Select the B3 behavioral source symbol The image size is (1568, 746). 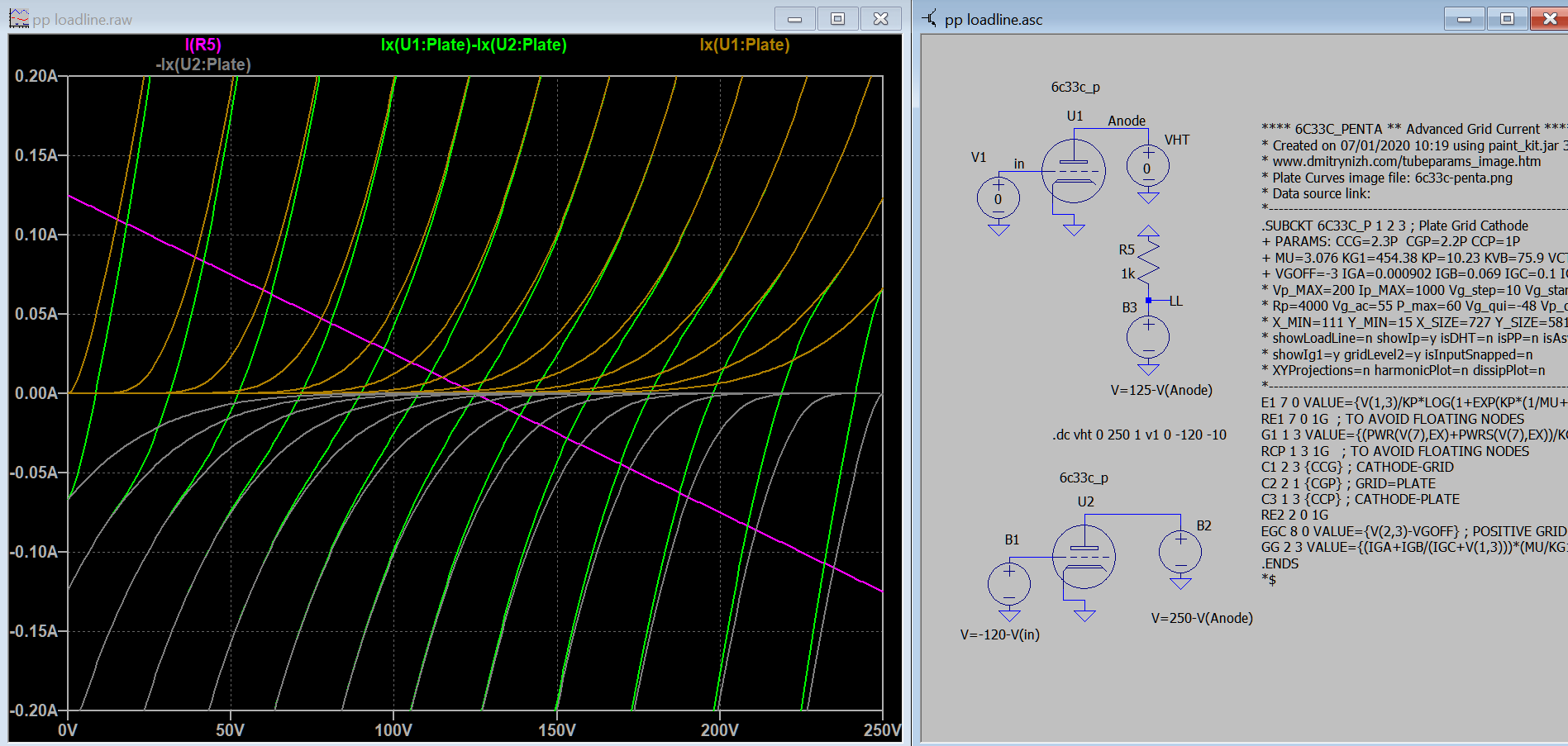pyautogui.click(x=1148, y=337)
